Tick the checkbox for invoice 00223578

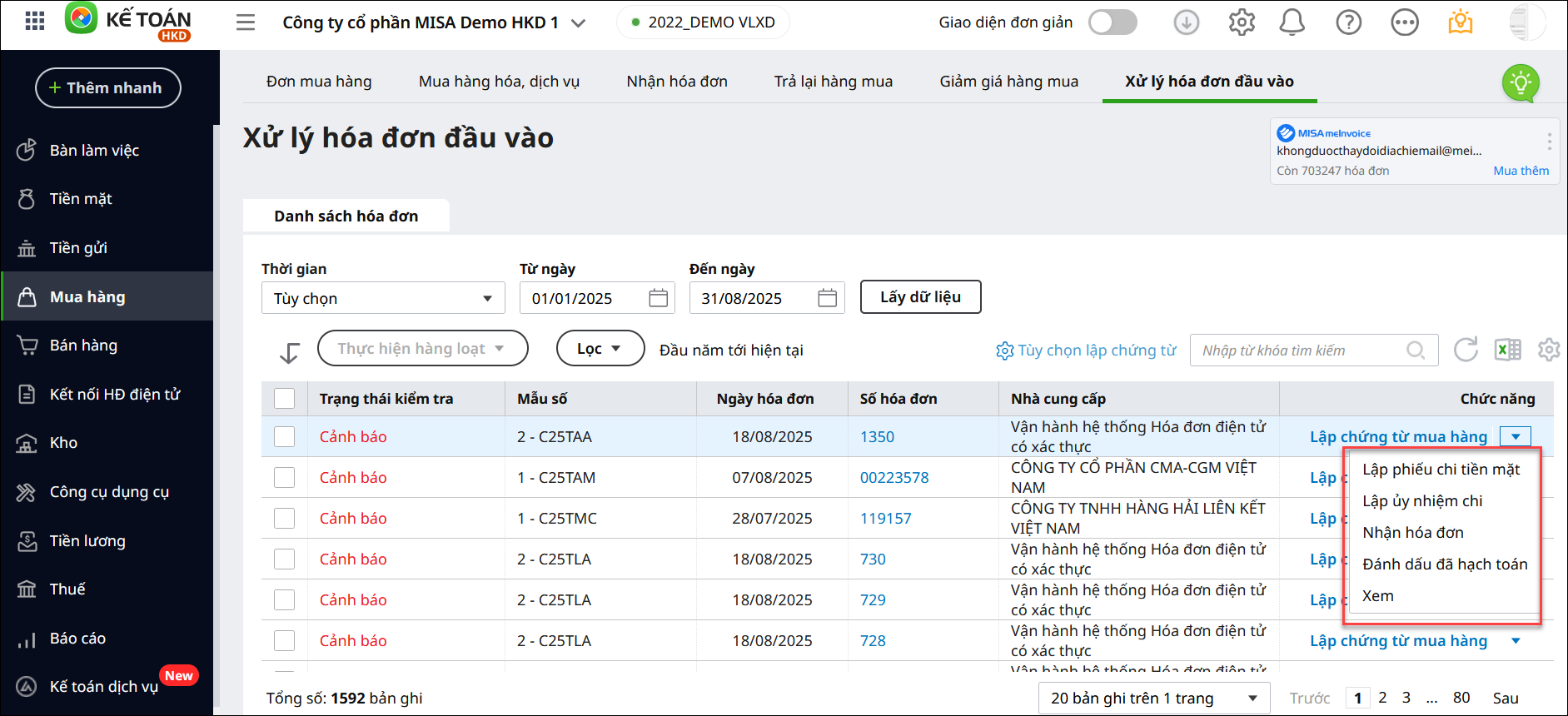point(285,478)
